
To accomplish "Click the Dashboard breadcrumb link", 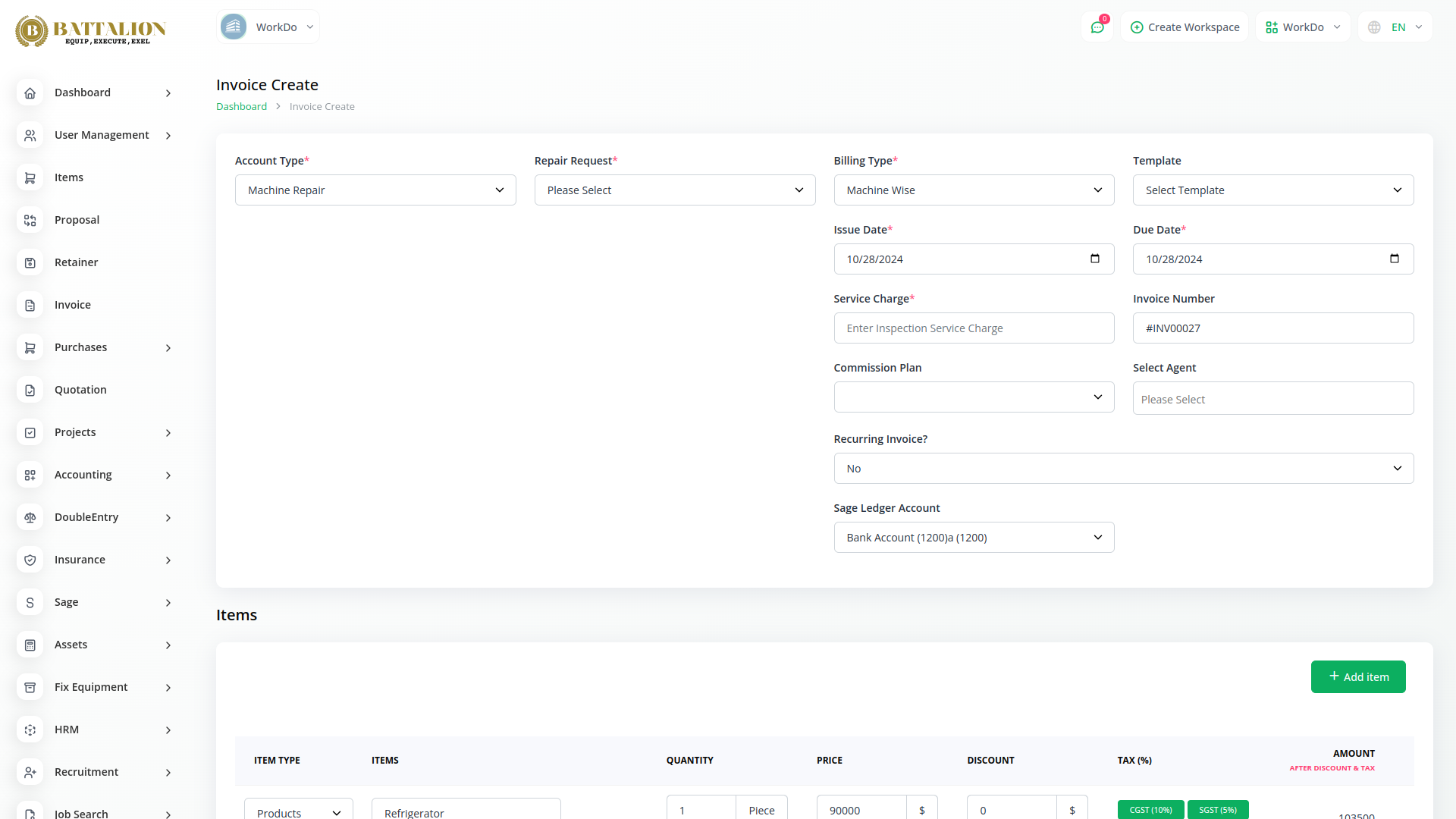I will point(241,107).
